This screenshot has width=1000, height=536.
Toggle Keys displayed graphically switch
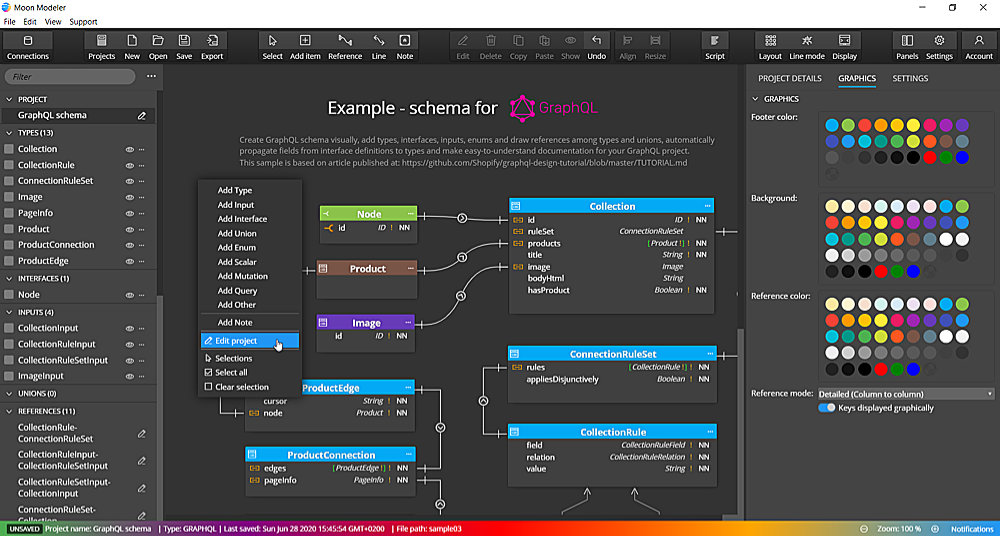click(x=827, y=408)
